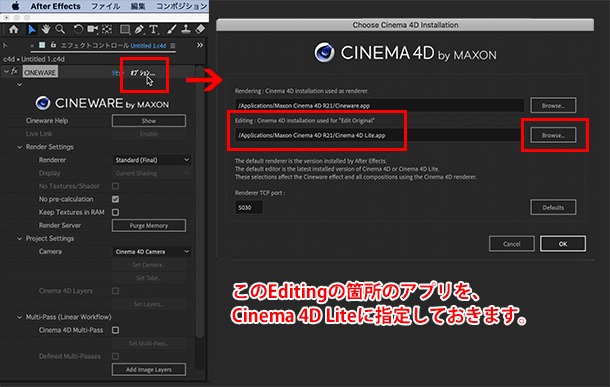Screen dimensions: 610x387
Task: Select the Rotation tool
Action: click(x=78, y=30)
